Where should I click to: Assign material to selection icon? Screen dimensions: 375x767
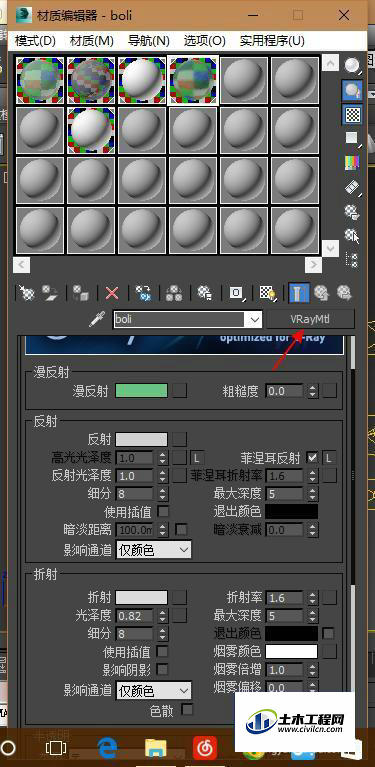pos(81,293)
